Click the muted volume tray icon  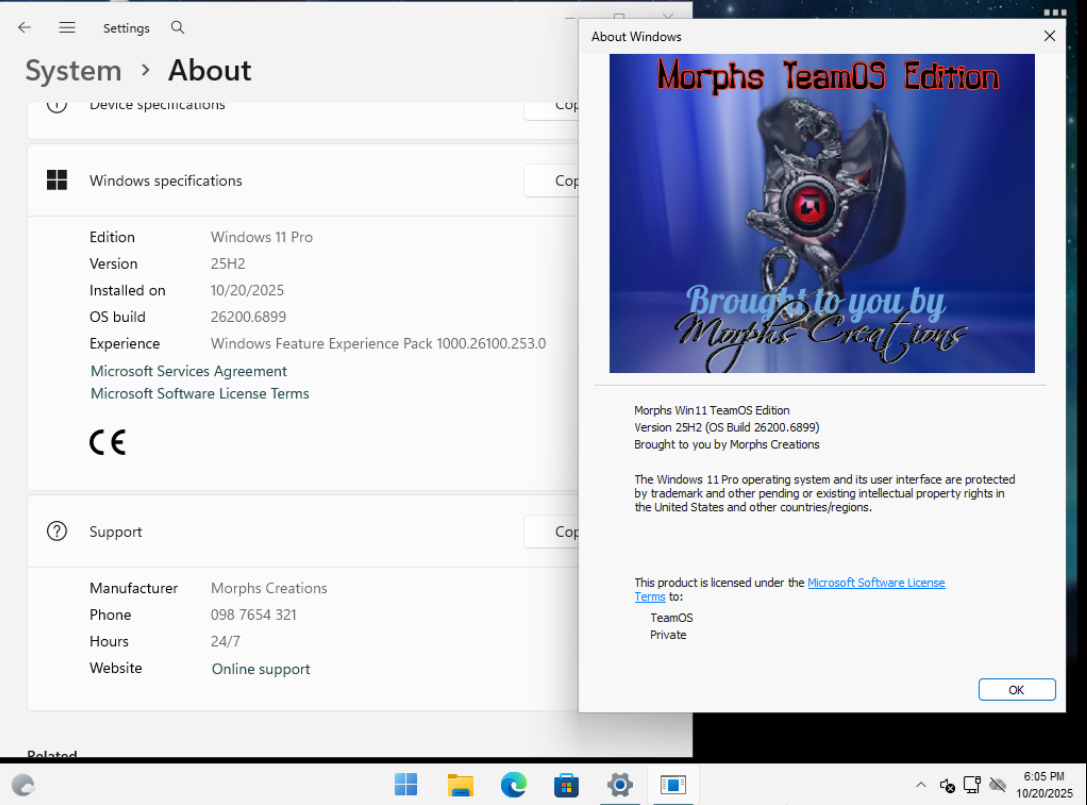point(947,785)
